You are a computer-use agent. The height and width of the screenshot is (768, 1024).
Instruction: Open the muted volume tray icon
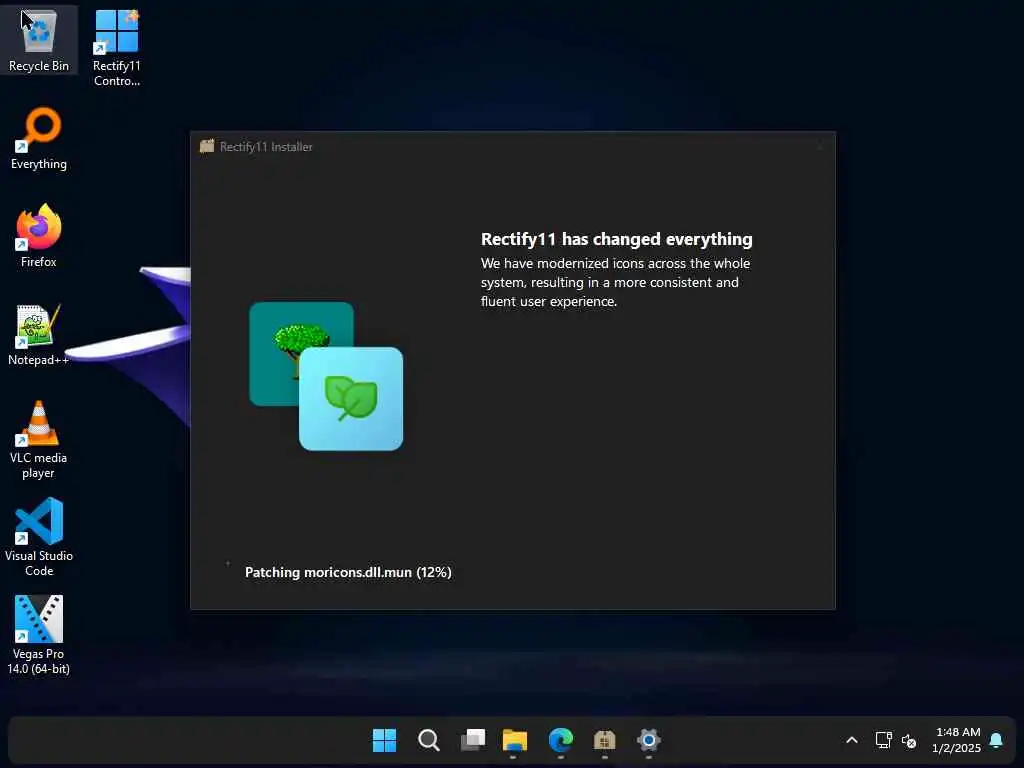(908, 741)
